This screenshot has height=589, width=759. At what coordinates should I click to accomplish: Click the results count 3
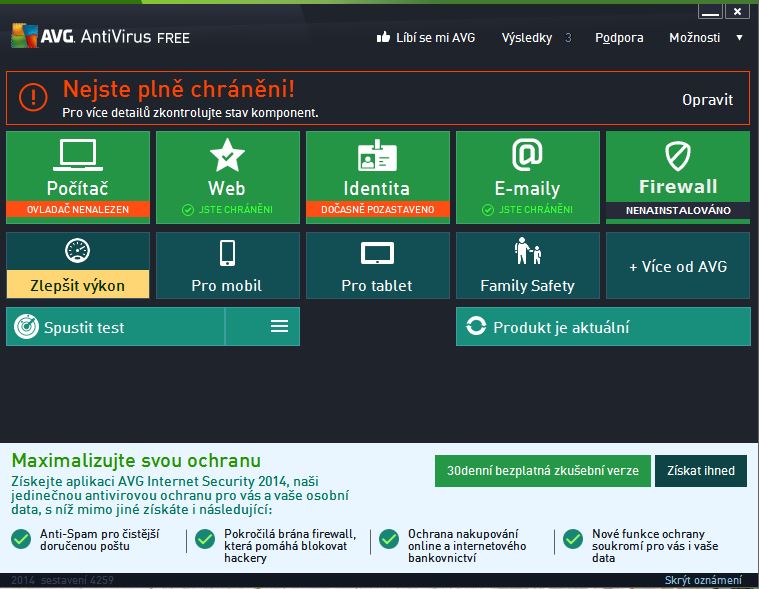click(568, 38)
